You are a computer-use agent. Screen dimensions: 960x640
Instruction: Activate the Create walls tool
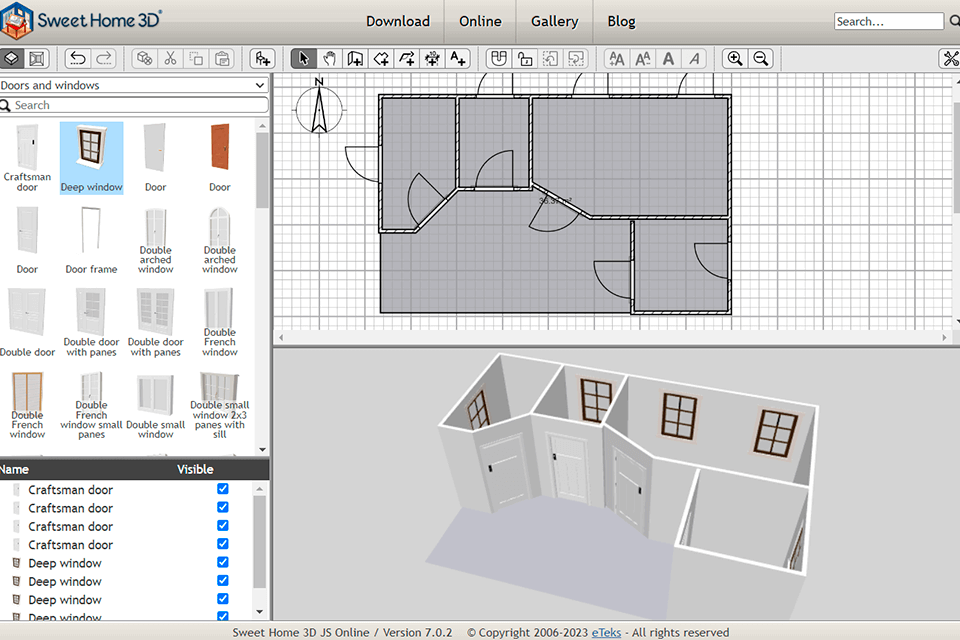tap(355, 59)
